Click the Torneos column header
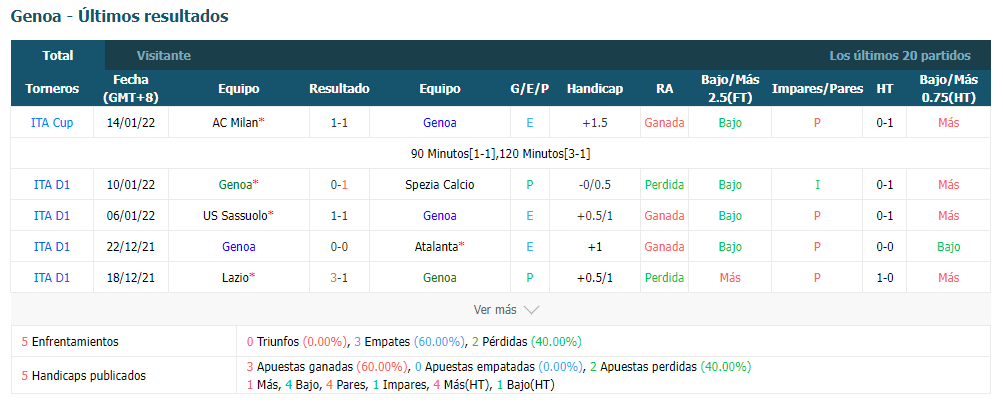1003x403 pixels. pos(52,89)
